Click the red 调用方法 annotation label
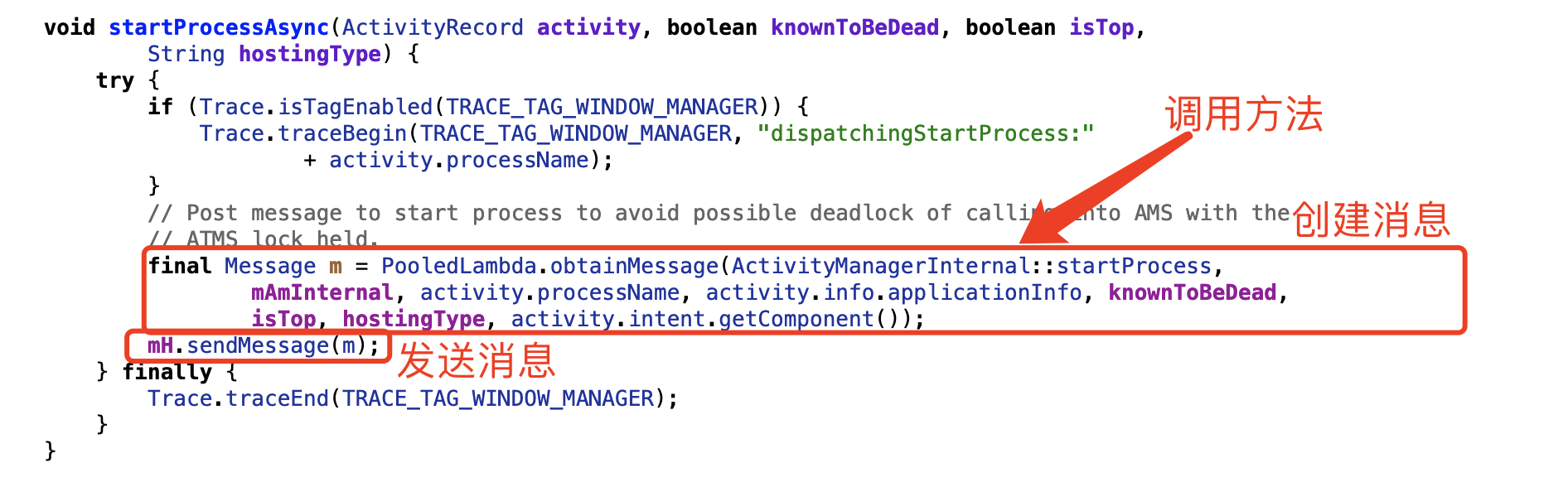1568x487 pixels. pos(1243,114)
